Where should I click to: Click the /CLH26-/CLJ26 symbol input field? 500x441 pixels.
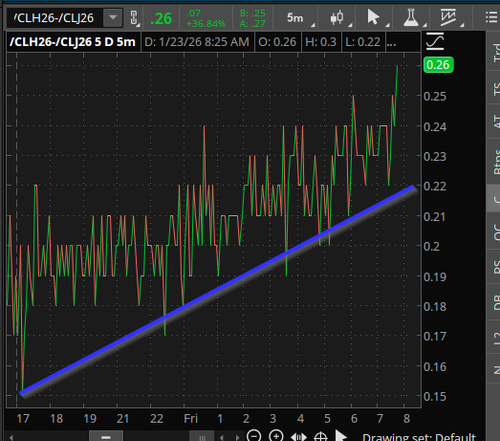pos(55,18)
